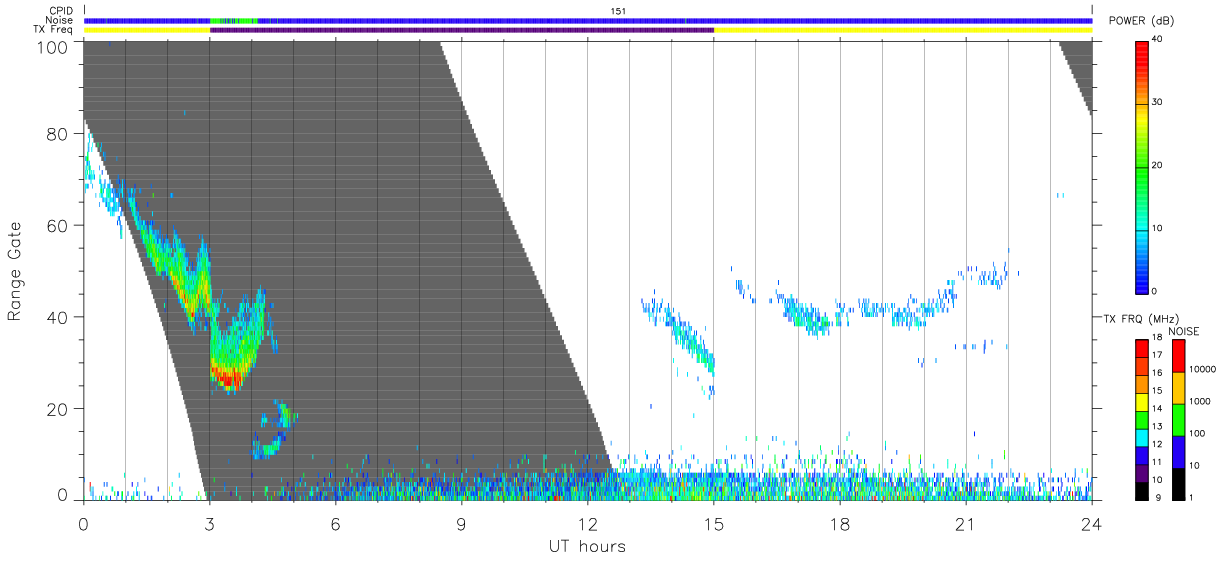Pick the green segment of NOISE colorbar
Viewport: 1228px width, 567px height.
[x=1178, y=419]
